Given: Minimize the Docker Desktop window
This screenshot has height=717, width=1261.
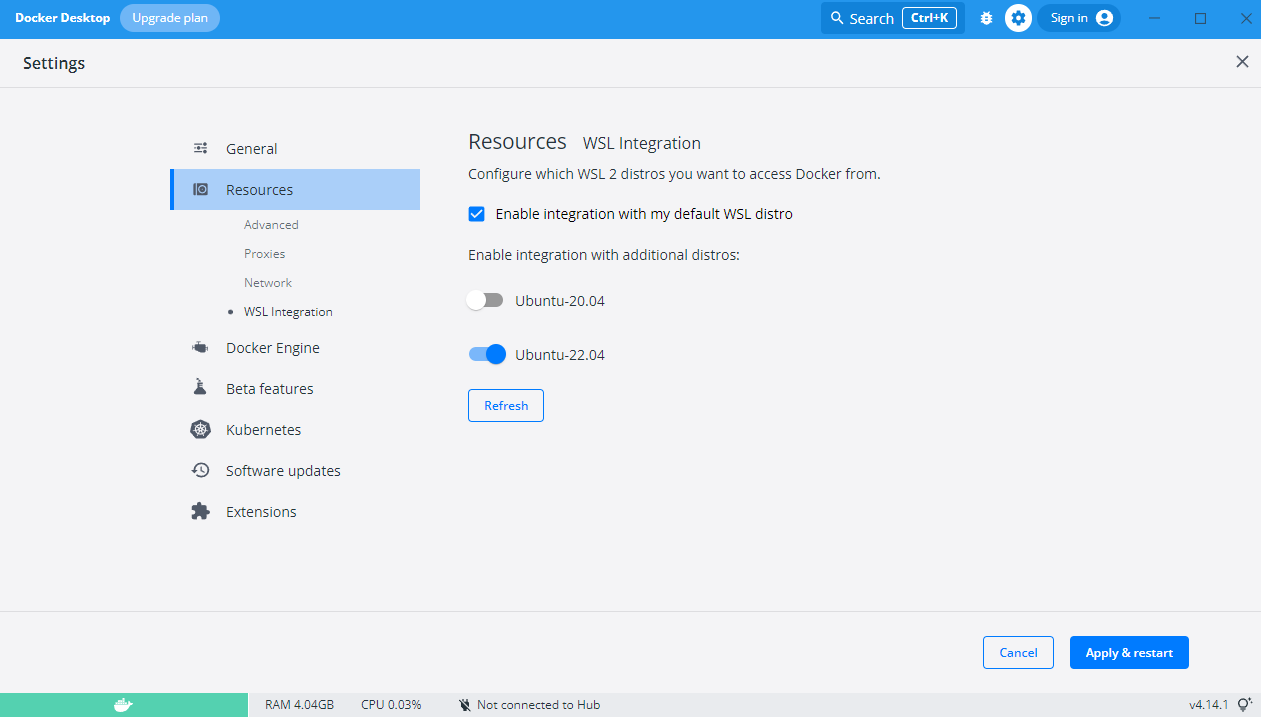Looking at the screenshot, I should [1156, 18].
